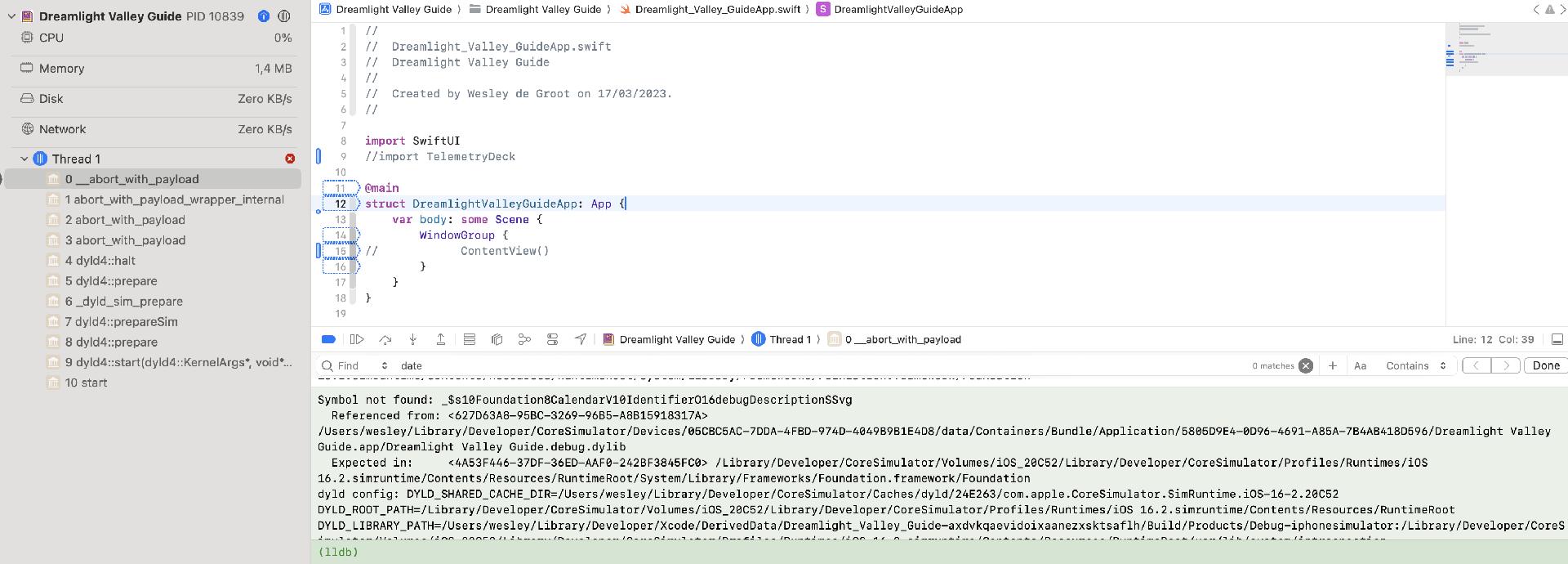The width and height of the screenshot is (1568, 564).
Task: Click the line 16 gutter number
Action: (341, 266)
